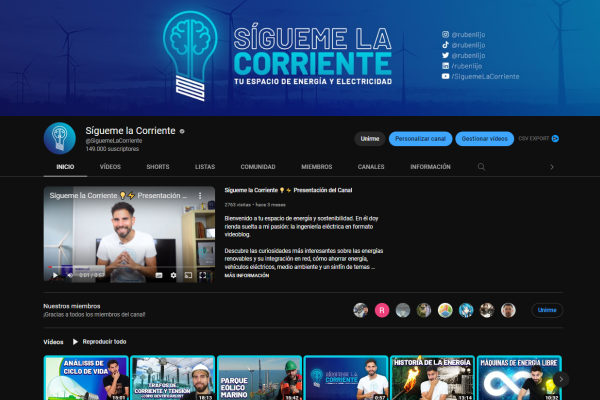Click the pink R member avatar

coord(382,310)
